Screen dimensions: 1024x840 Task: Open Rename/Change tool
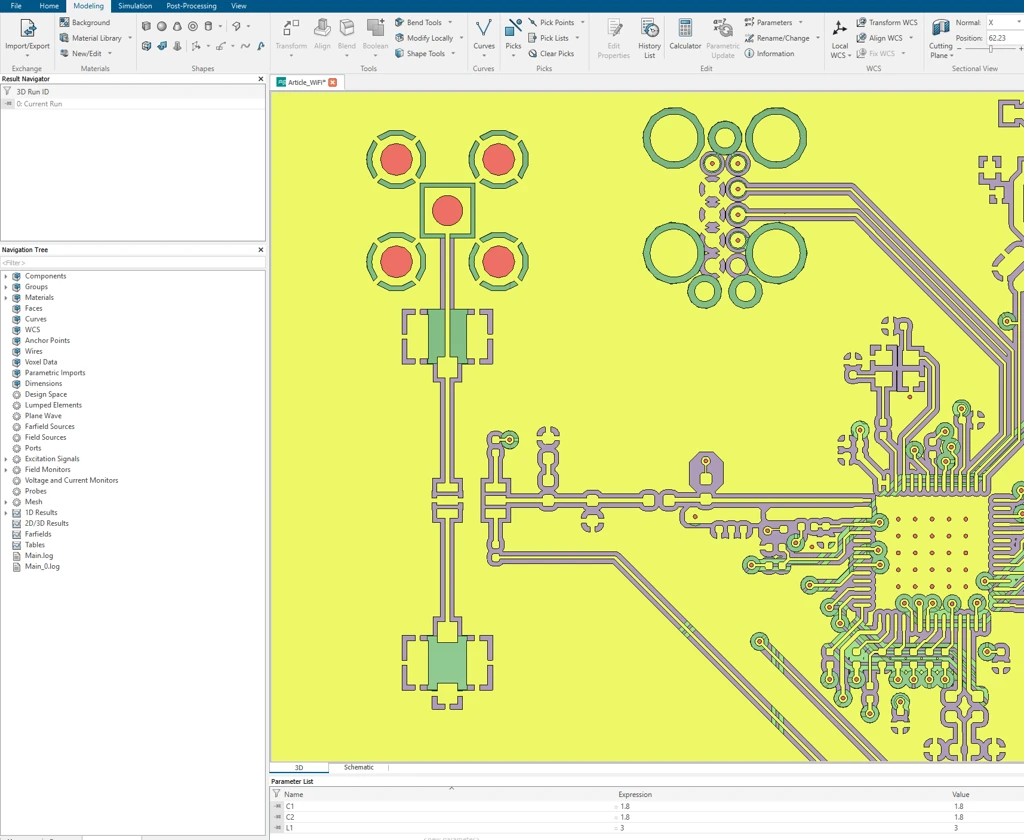point(777,38)
